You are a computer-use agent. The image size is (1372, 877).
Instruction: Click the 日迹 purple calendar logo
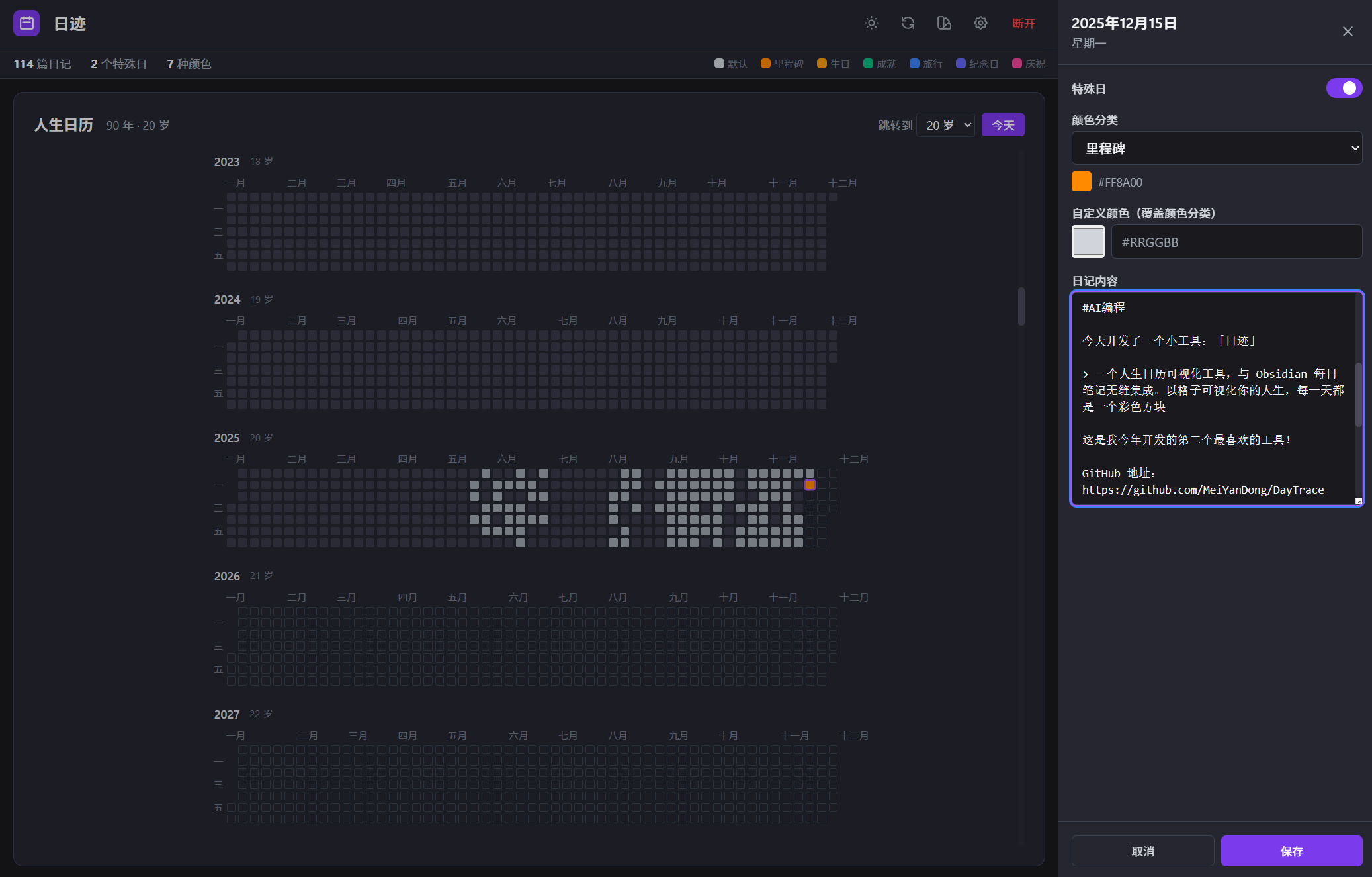tap(26, 23)
